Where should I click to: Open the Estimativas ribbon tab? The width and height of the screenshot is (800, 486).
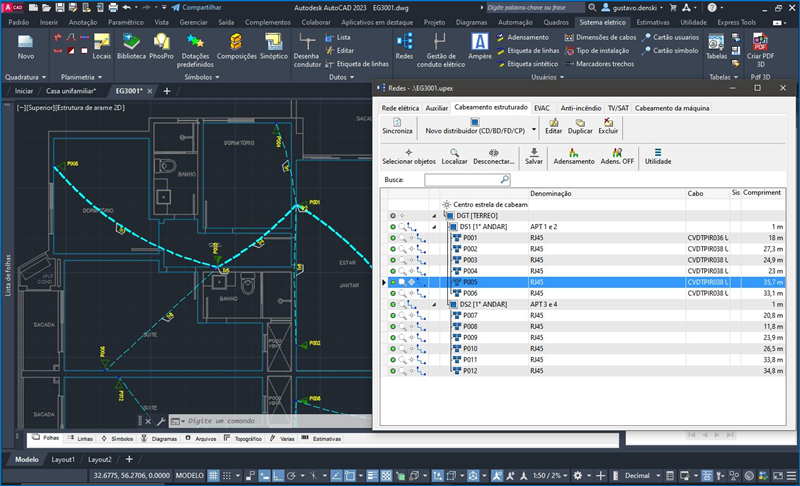coord(652,21)
